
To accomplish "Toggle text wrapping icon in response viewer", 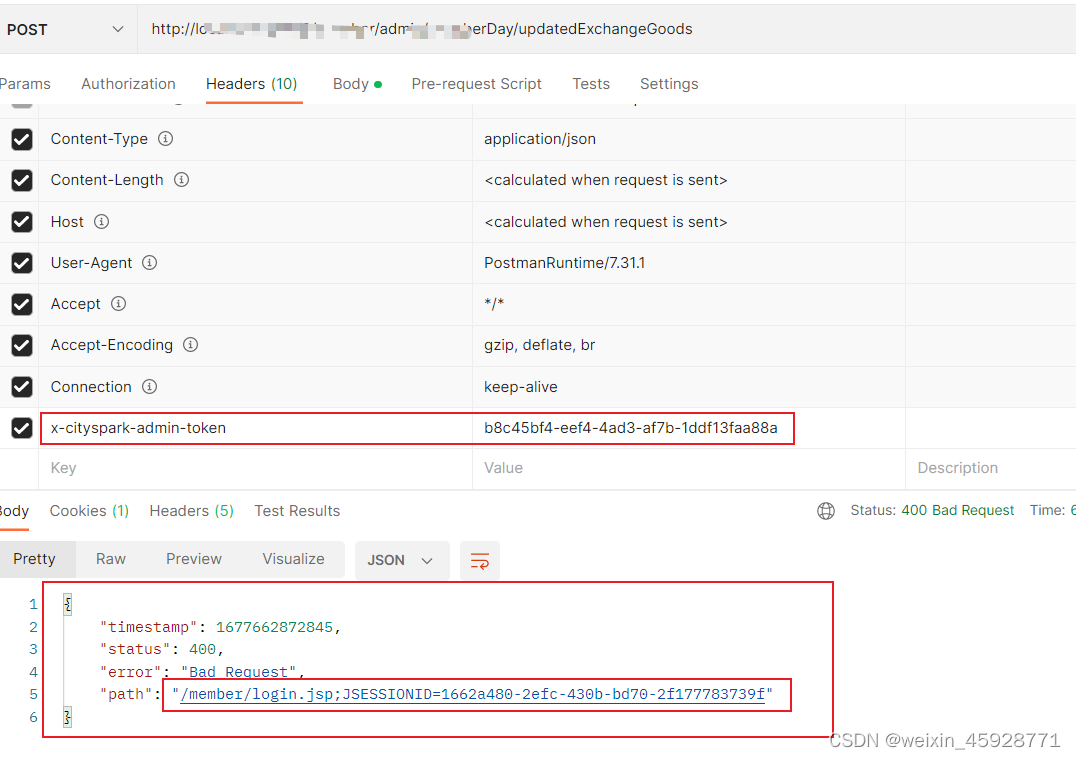I will (479, 561).
